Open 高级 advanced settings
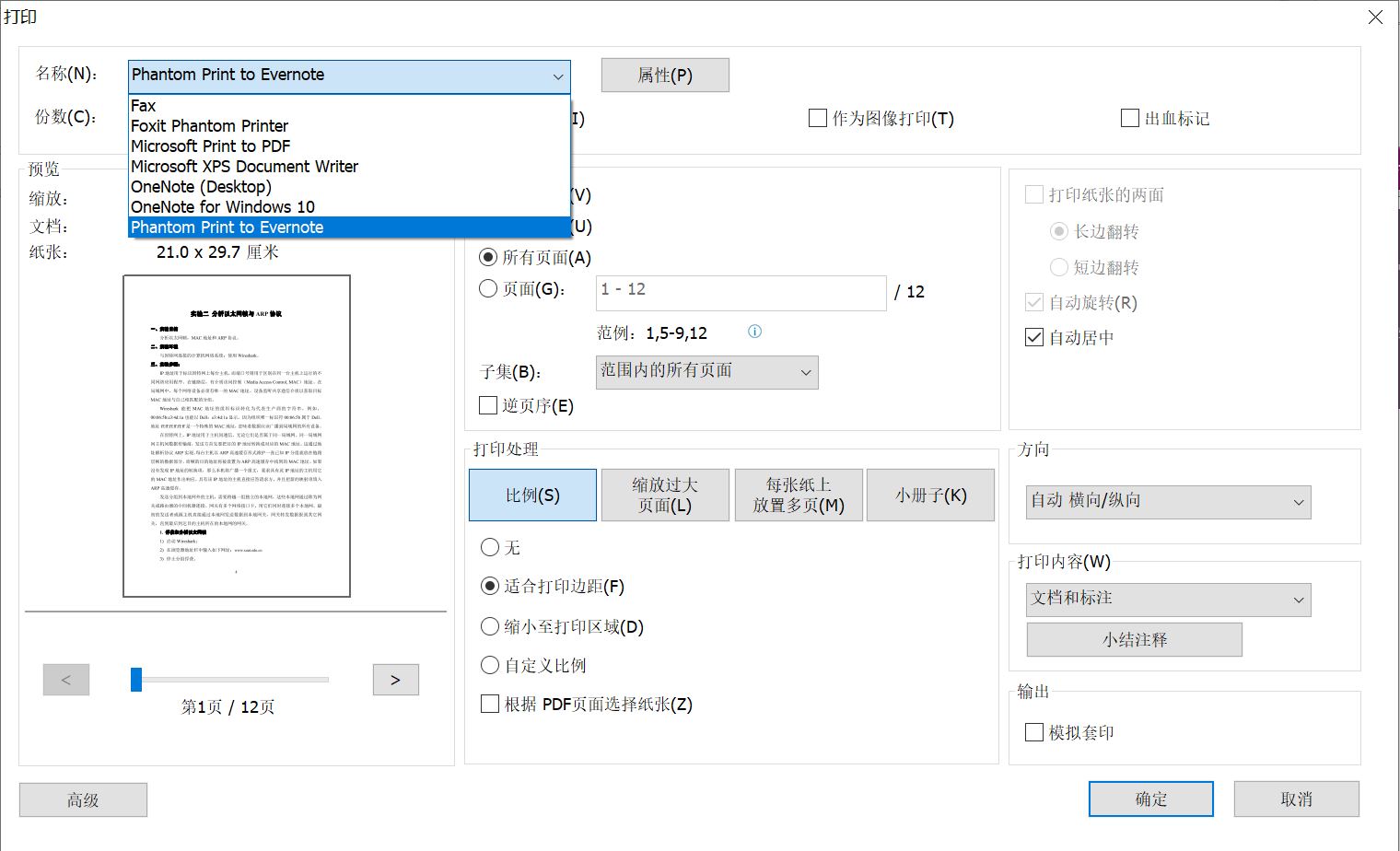 83,799
